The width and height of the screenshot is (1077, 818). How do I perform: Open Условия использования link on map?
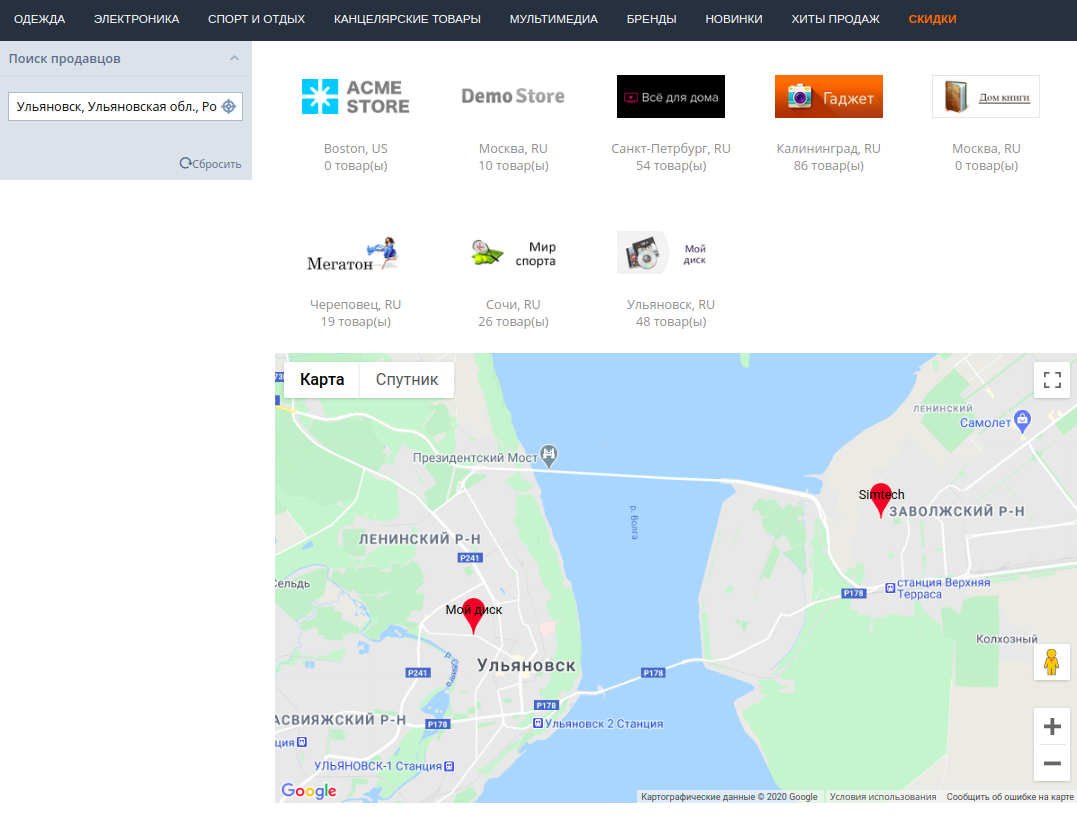(x=882, y=797)
